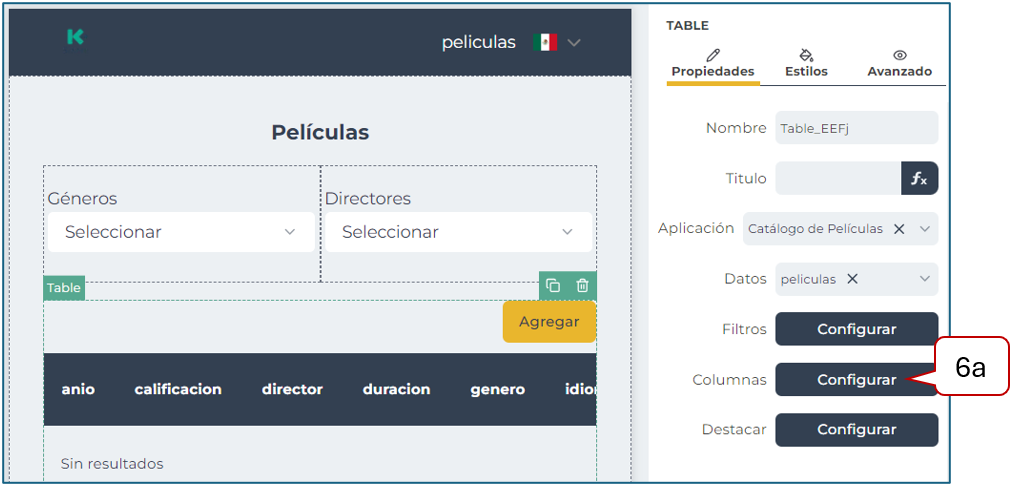Image resolution: width=1012 pixels, height=488 pixels.
Task: Click the Nombre input field
Action: 856,128
